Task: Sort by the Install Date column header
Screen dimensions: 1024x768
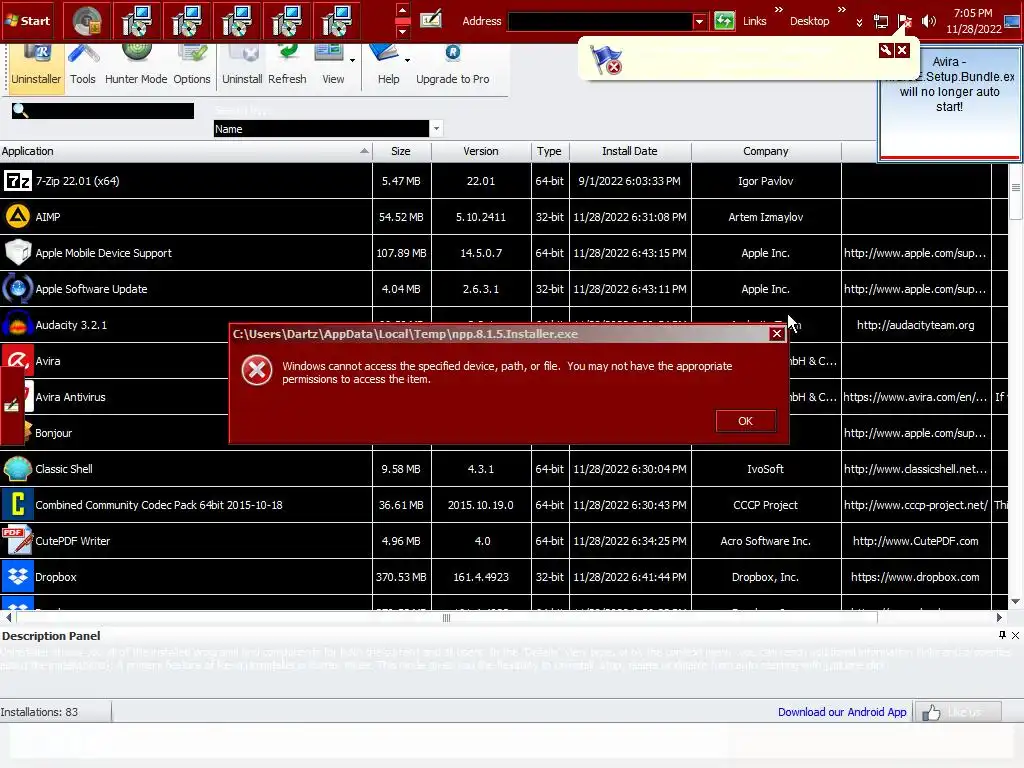Action: [630, 151]
